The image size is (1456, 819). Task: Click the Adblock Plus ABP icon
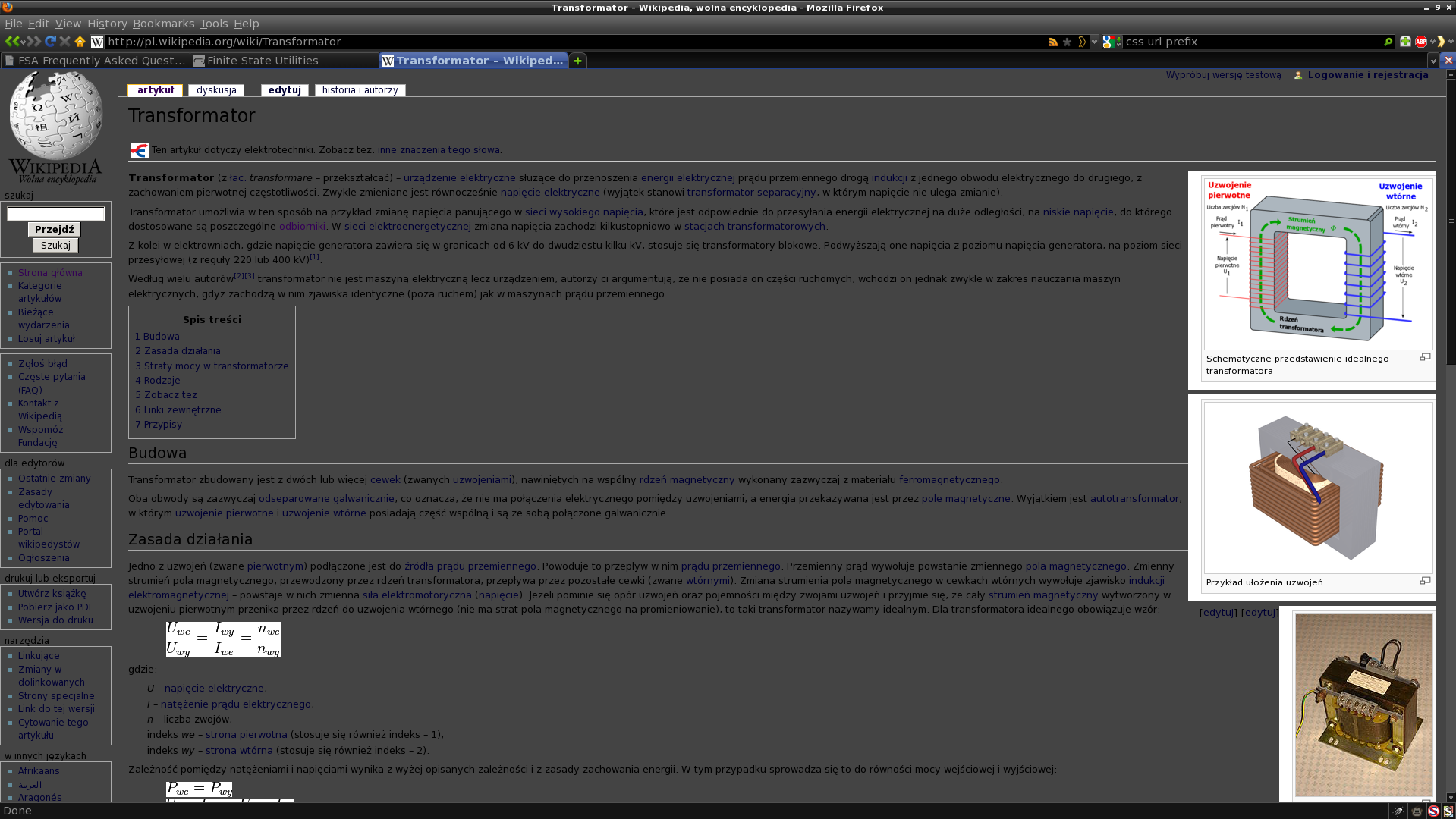pyautogui.click(x=1420, y=42)
